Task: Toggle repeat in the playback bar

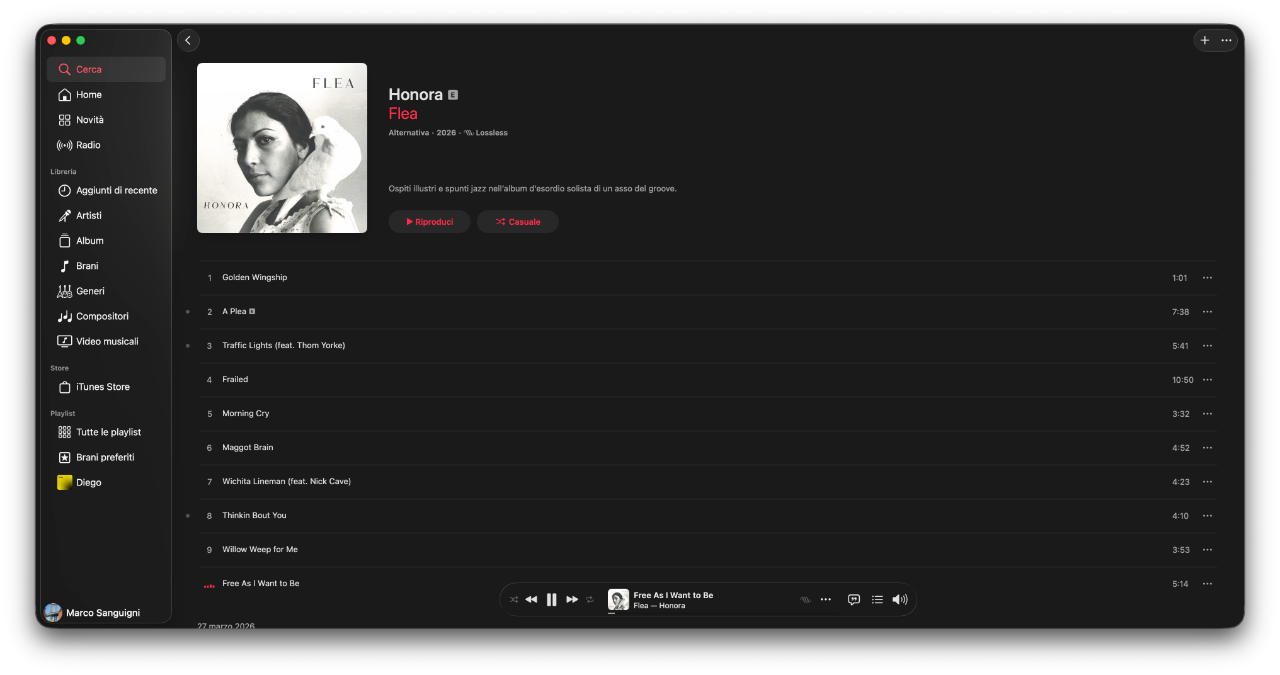Action: tap(590, 599)
